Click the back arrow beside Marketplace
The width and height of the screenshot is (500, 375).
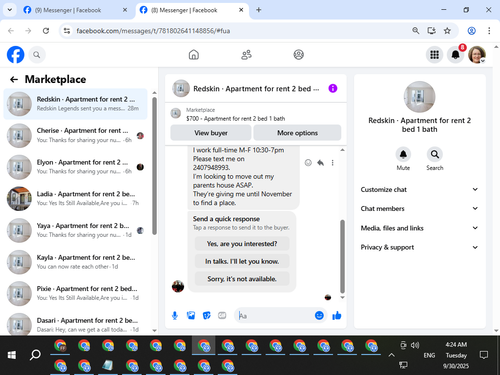(14, 79)
